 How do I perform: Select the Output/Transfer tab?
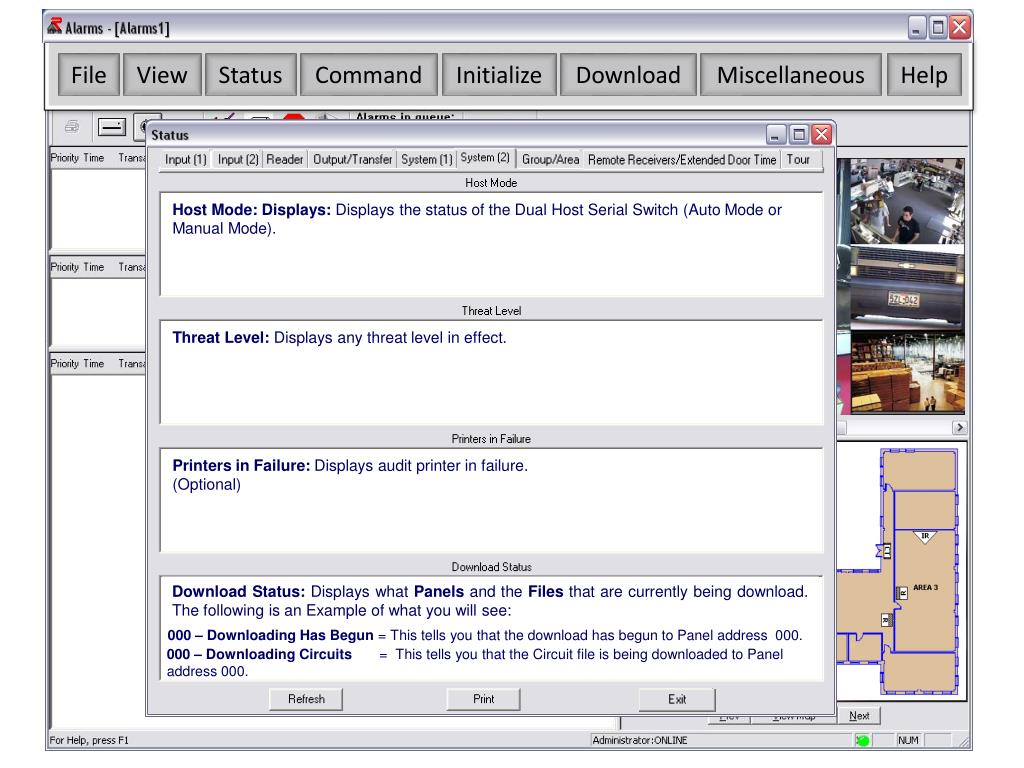click(352, 160)
